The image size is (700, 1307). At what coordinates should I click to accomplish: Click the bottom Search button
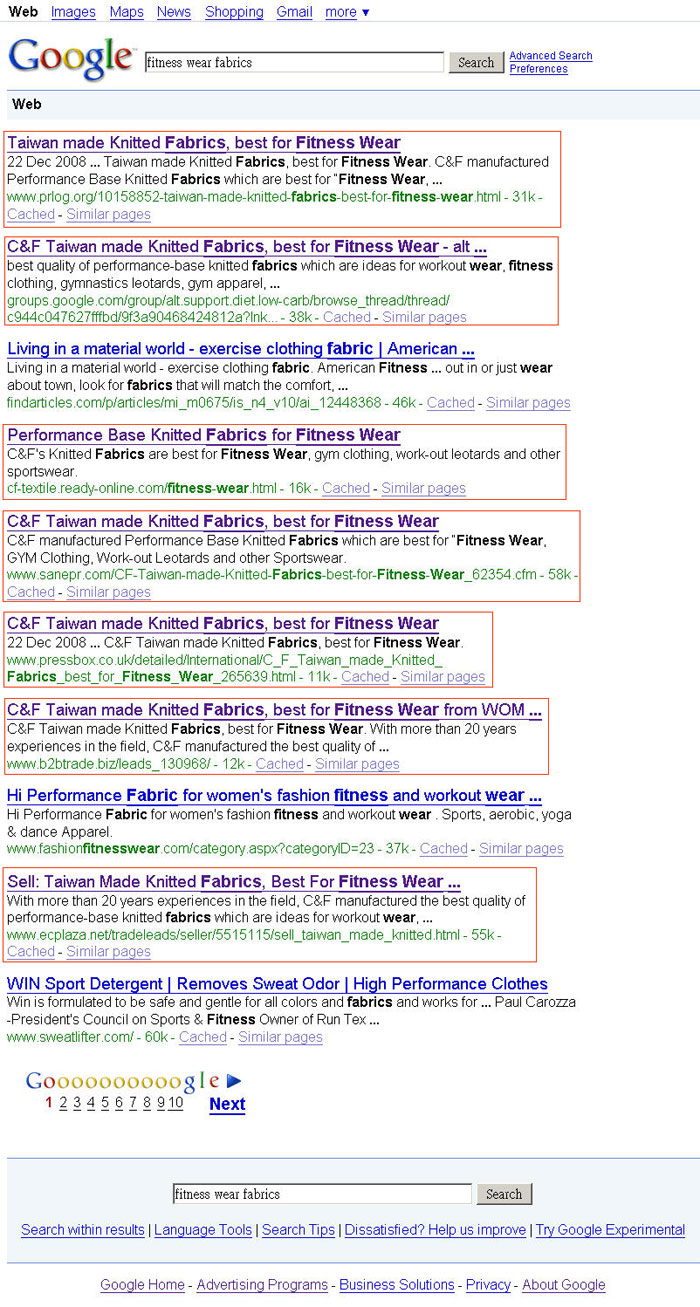[504, 1194]
